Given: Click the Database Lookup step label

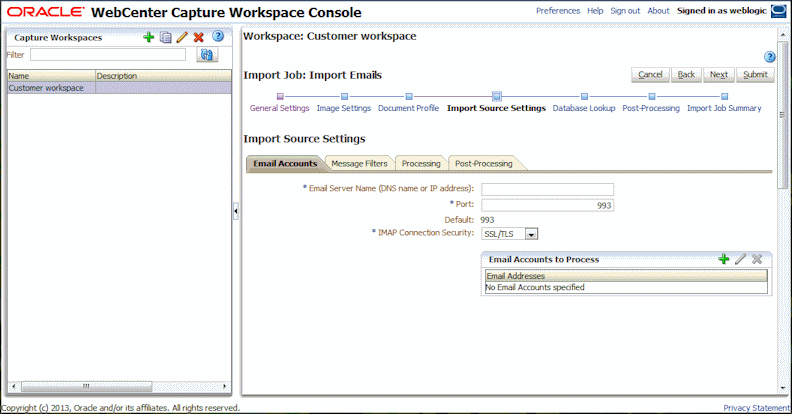Looking at the screenshot, I should tap(584, 108).
